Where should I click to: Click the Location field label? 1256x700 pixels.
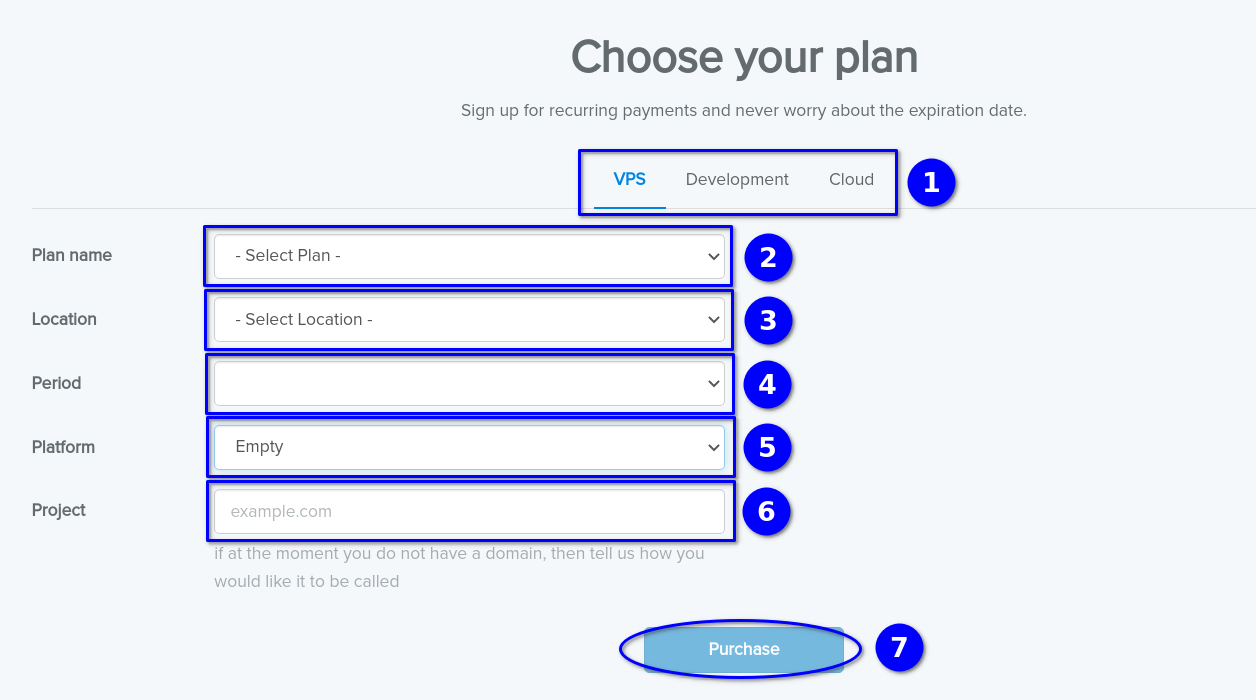(x=64, y=320)
